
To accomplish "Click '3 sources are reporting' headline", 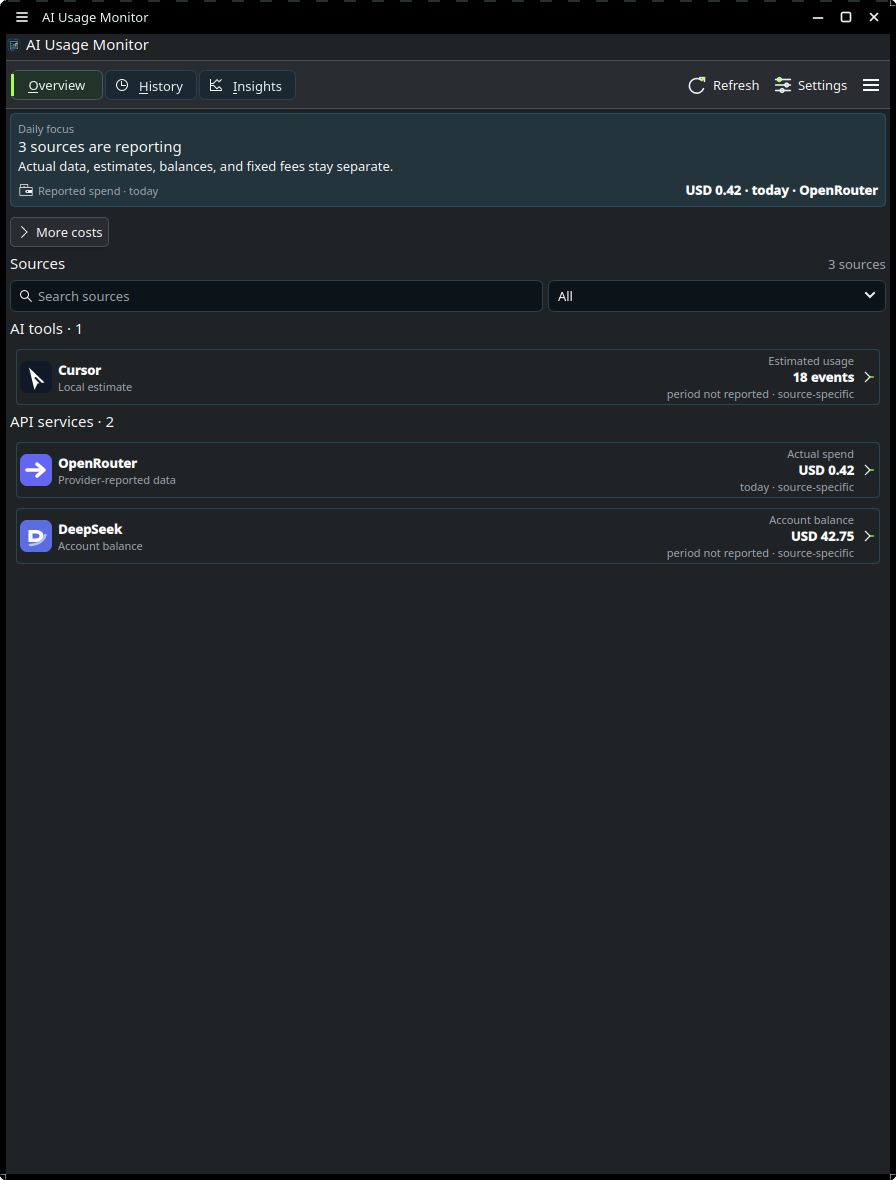I will point(99,147).
